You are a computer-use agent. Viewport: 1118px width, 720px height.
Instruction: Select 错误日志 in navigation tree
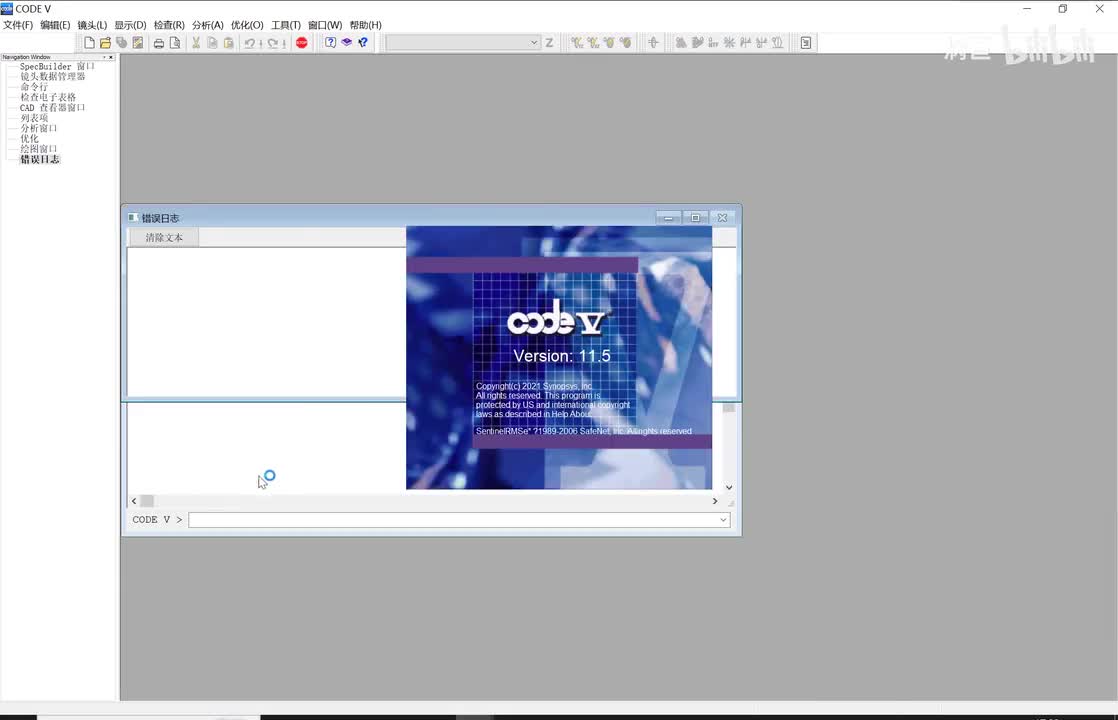tap(40, 159)
